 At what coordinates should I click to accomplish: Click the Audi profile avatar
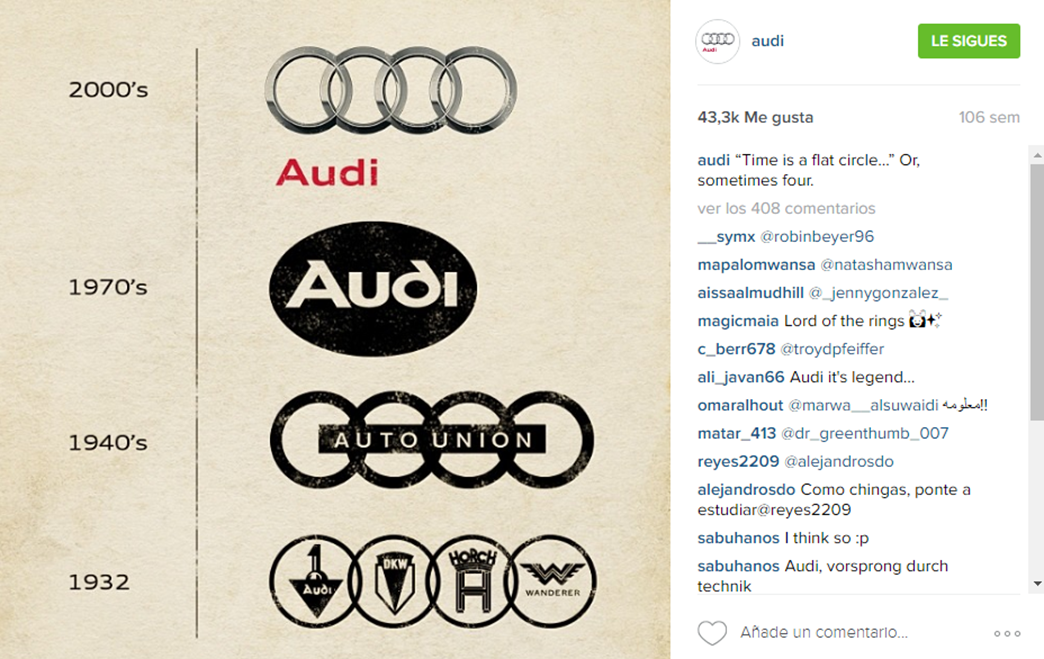pos(717,41)
